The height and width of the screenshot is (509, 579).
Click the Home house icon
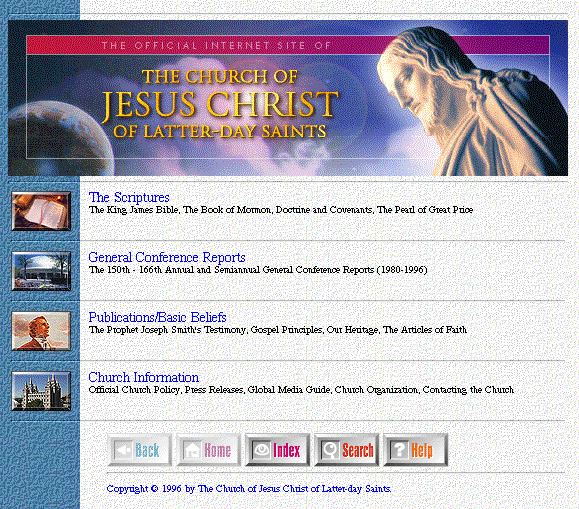[x=192, y=450]
